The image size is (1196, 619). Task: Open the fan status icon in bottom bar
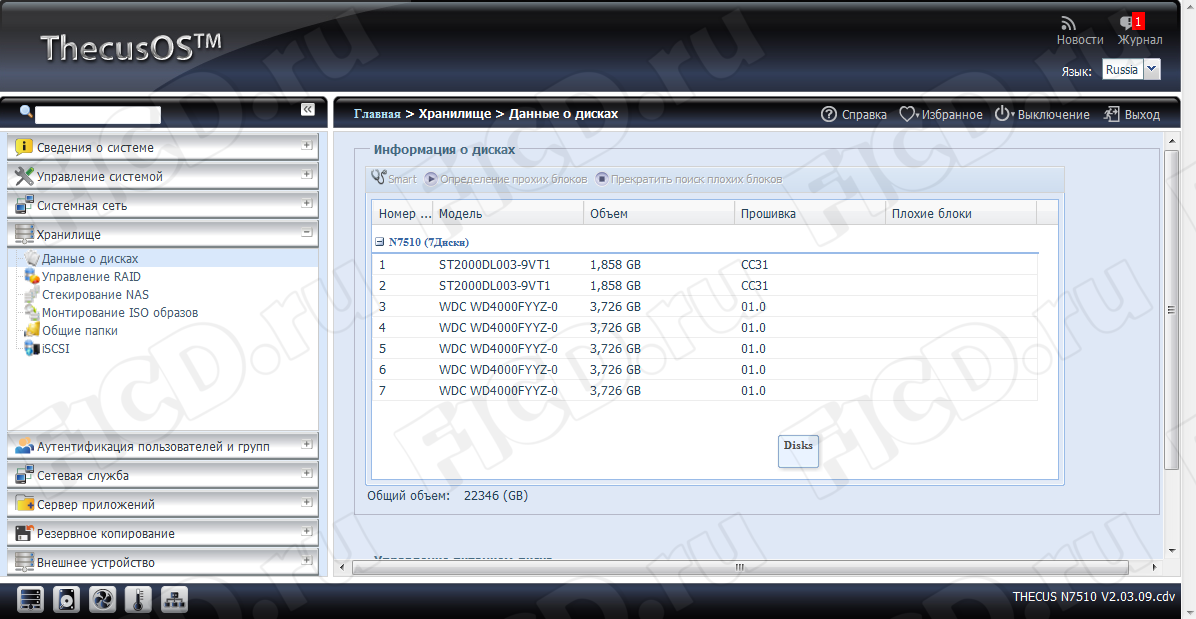pyautogui.click(x=102, y=600)
